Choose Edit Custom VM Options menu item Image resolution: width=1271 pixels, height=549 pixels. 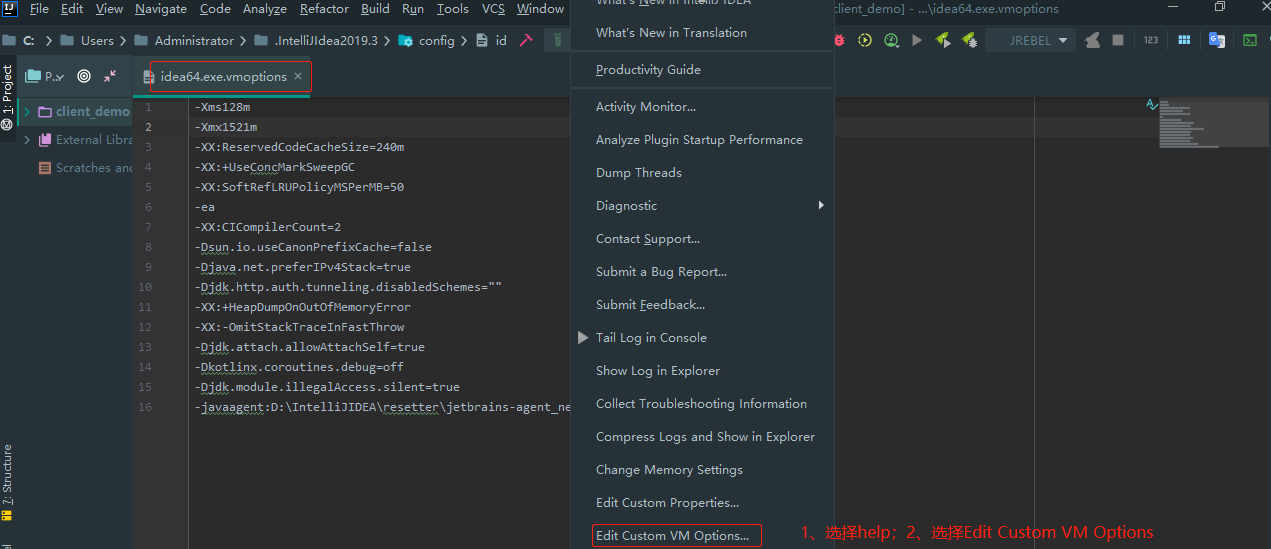[x=672, y=536]
